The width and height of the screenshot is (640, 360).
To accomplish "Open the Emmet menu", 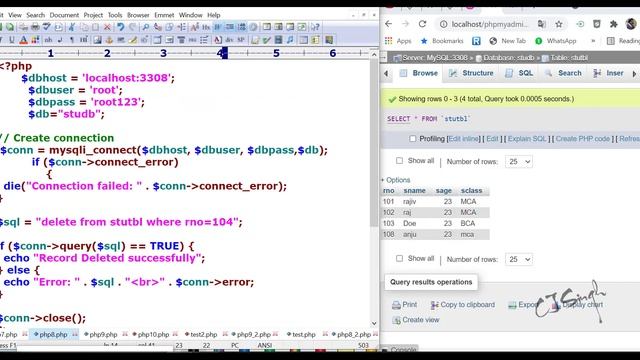I will [x=164, y=15].
